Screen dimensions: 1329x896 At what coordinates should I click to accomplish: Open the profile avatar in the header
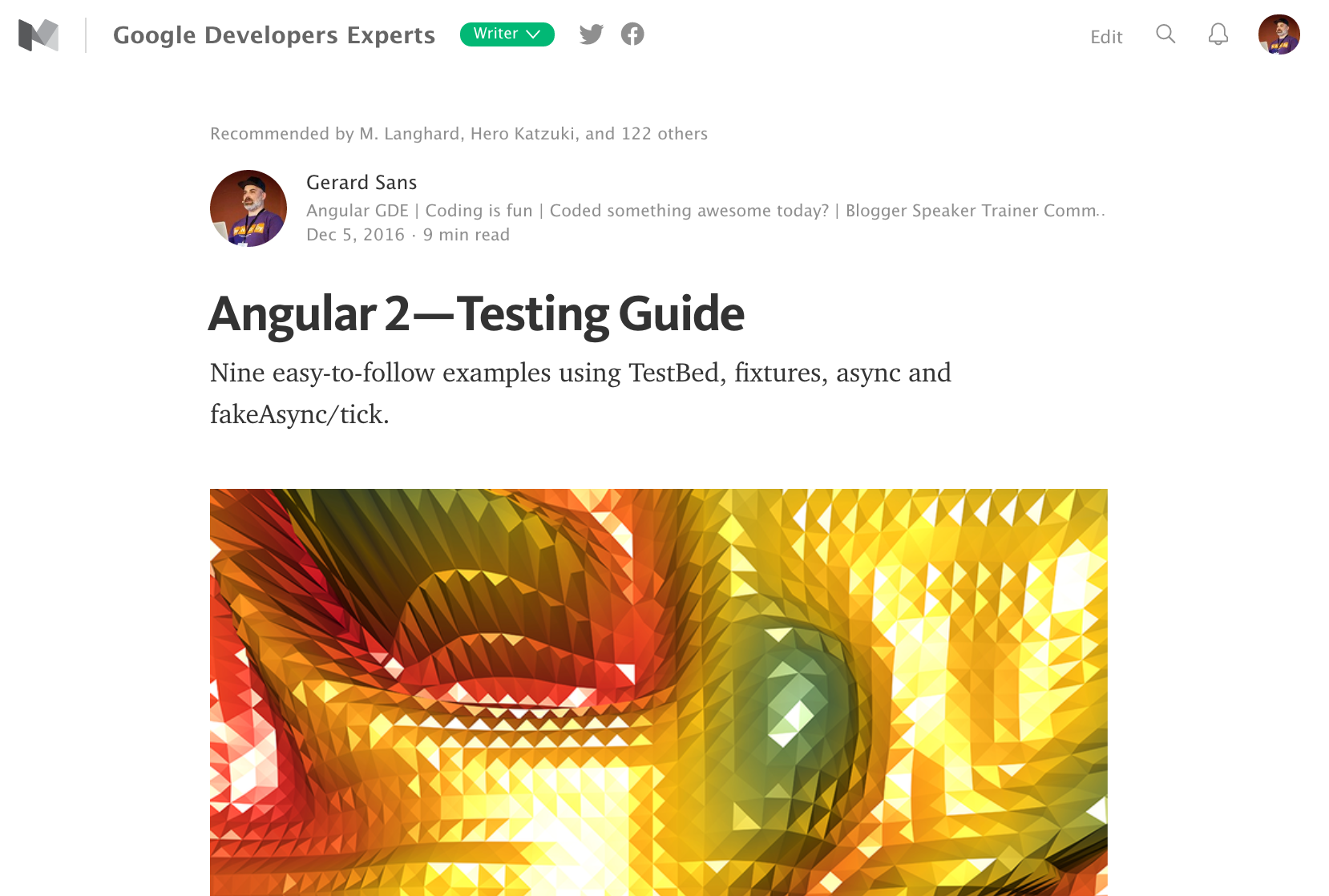pyautogui.click(x=1279, y=34)
